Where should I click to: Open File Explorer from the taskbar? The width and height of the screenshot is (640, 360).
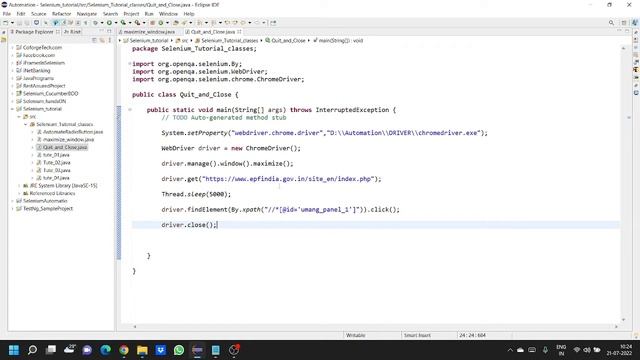pos(142,350)
